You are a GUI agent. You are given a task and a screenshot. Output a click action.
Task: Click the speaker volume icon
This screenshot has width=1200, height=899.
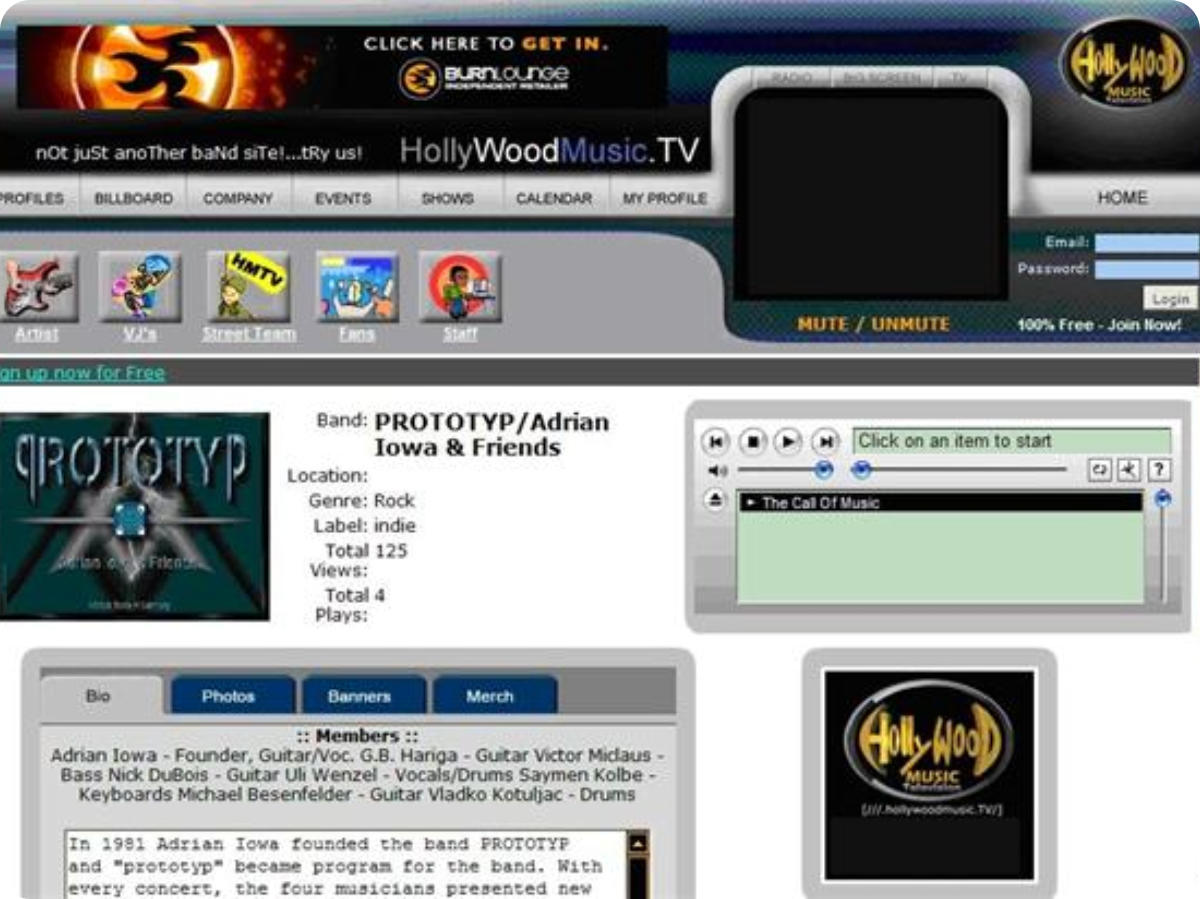click(x=716, y=470)
